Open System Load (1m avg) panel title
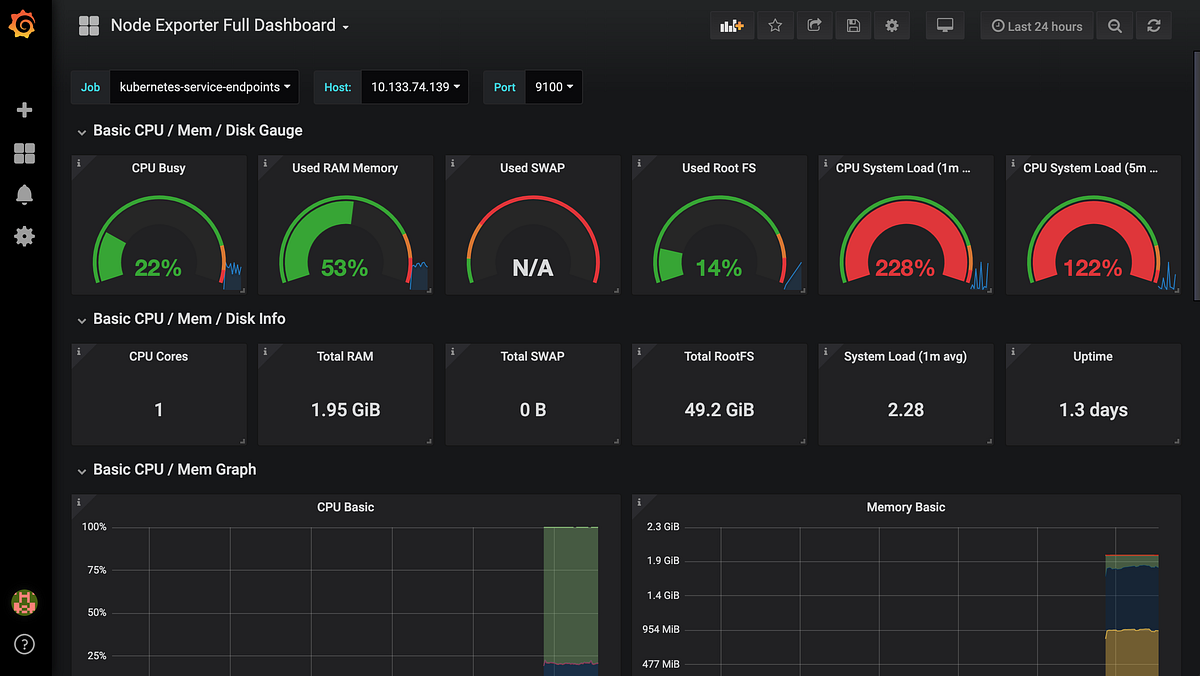The image size is (1200, 676). (x=906, y=356)
